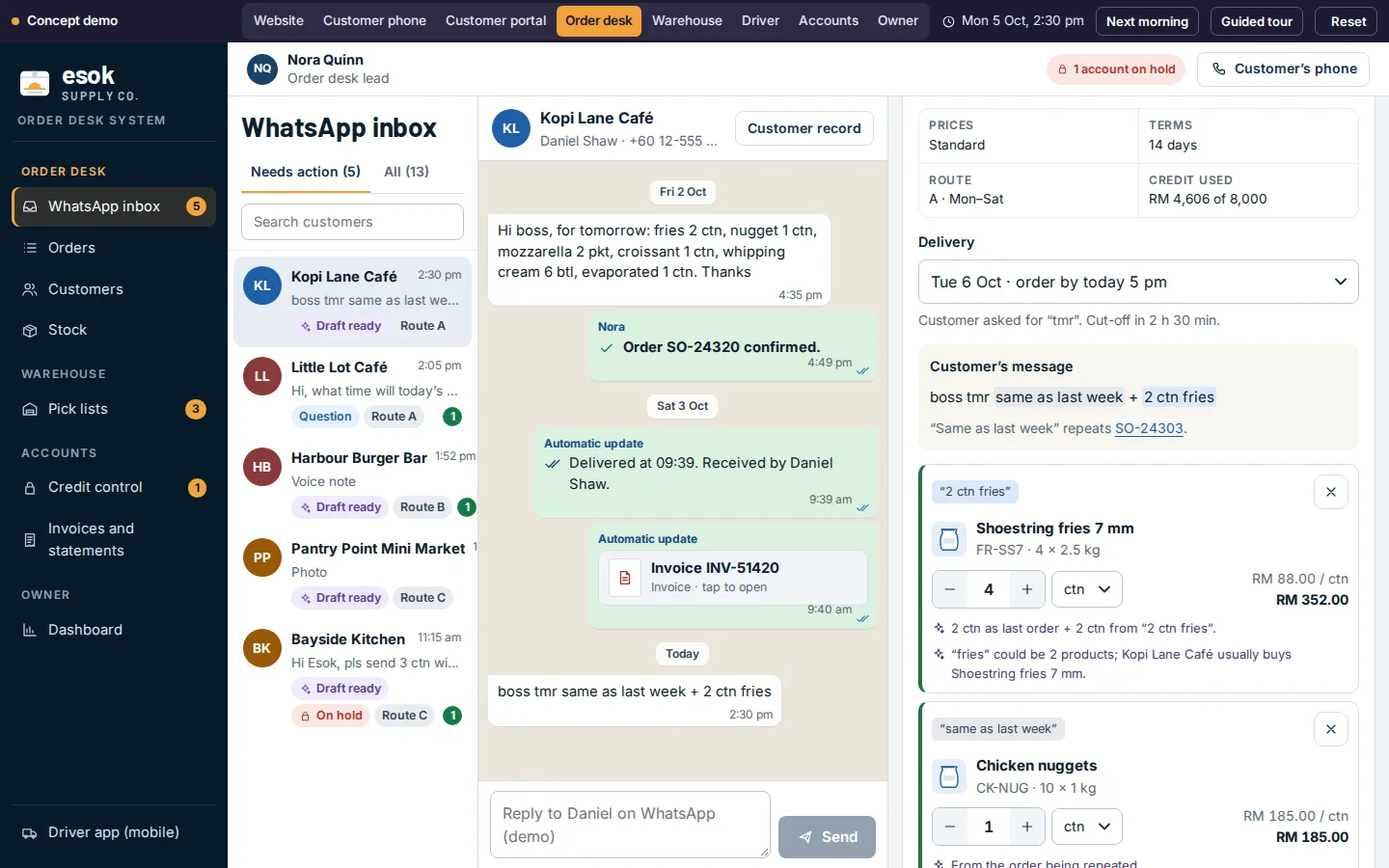This screenshot has height=868, width=1389.
Task: Start the Guided tour
Action: (1257, 21)
